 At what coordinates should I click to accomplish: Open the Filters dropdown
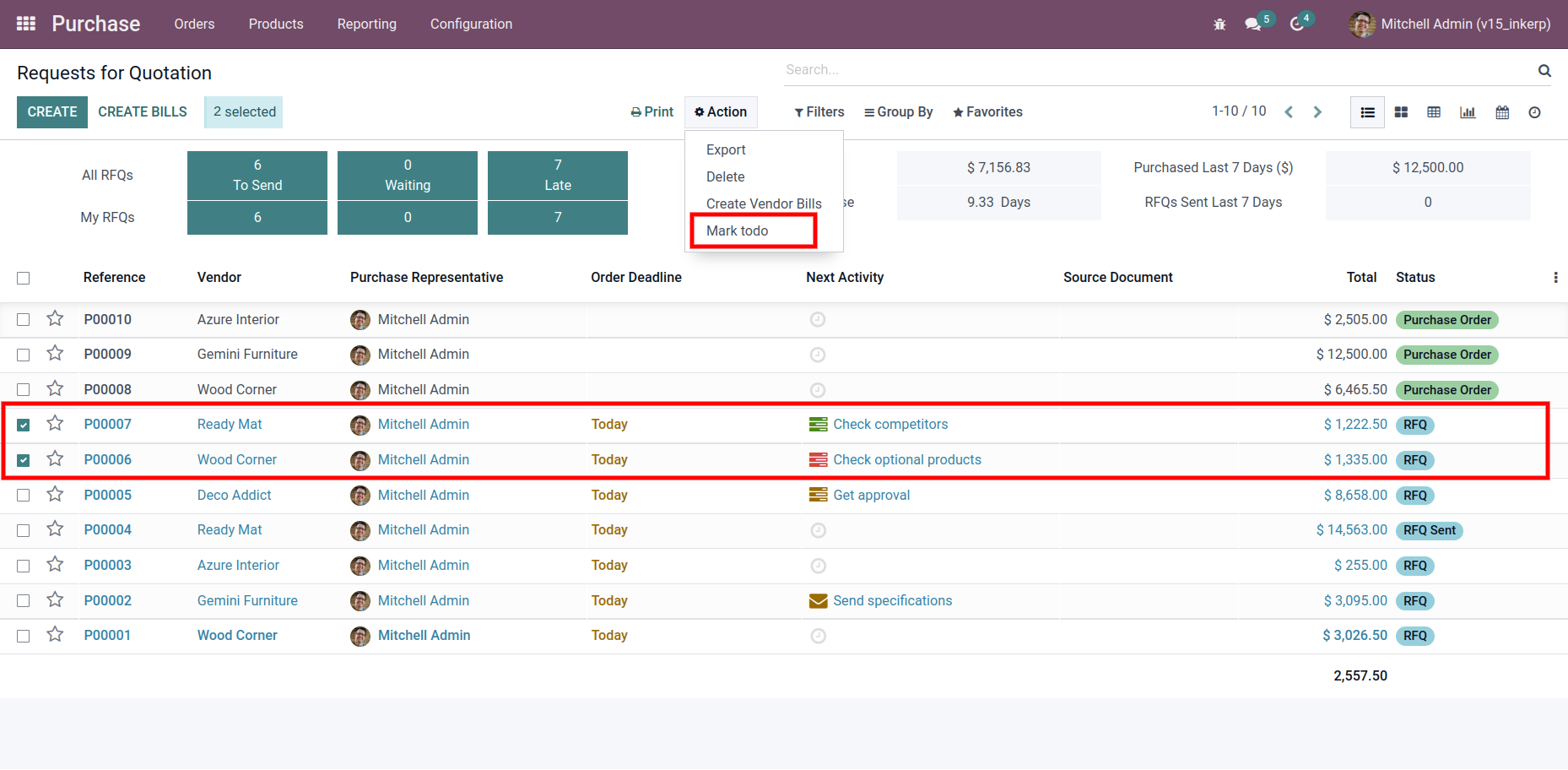click(x=819, y=112)
